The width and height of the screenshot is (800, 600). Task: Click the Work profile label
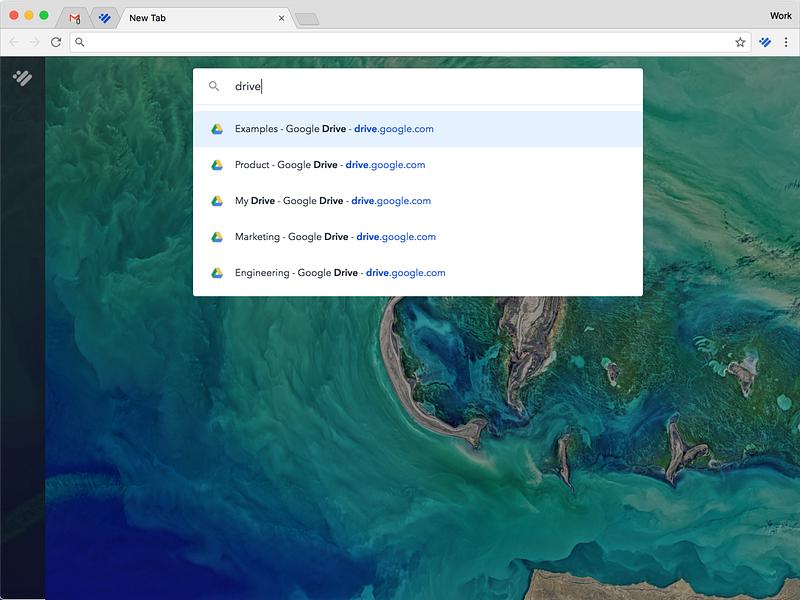[781, 16]
